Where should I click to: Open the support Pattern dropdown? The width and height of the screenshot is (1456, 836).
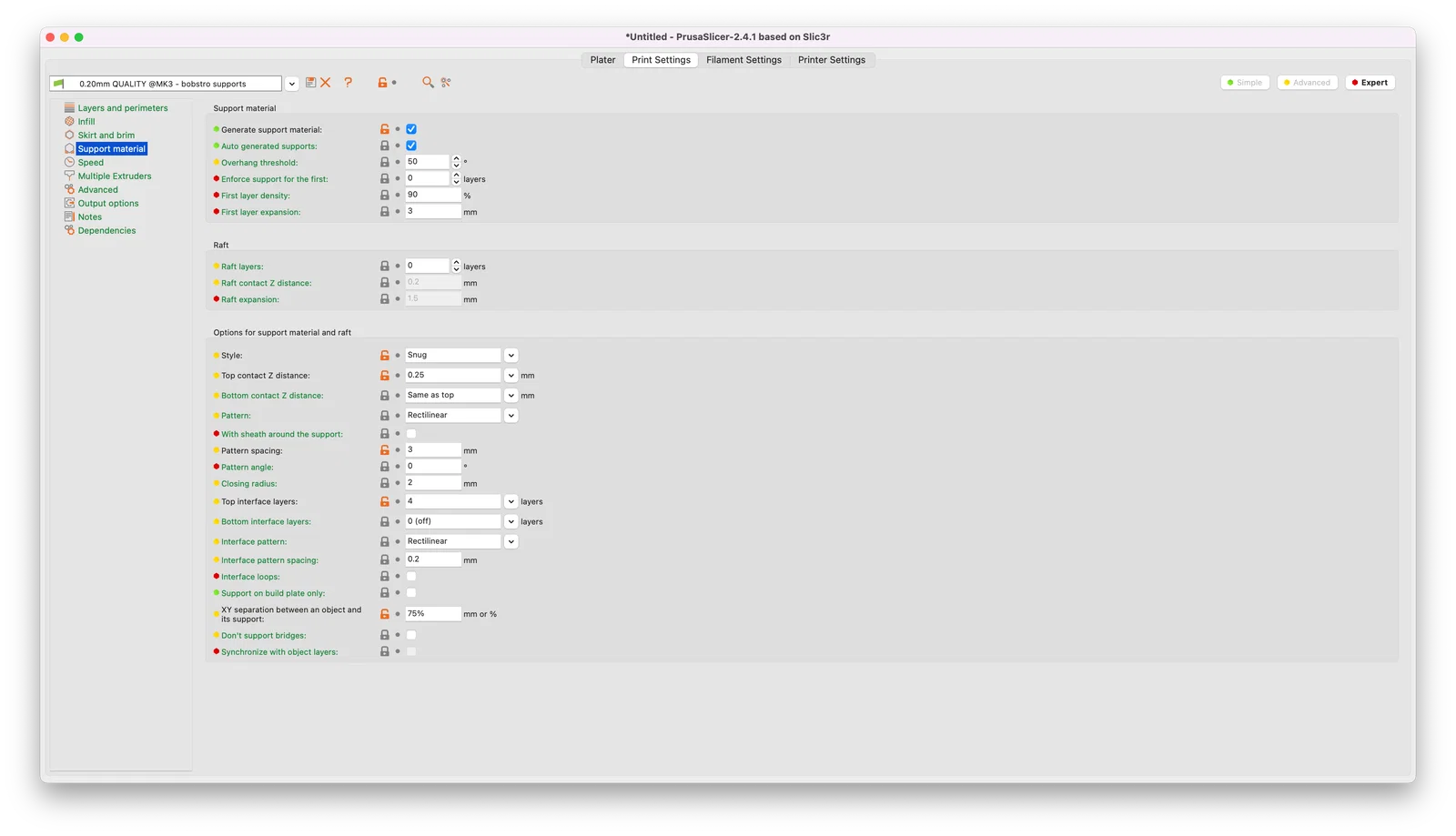[x=511, y=416]
